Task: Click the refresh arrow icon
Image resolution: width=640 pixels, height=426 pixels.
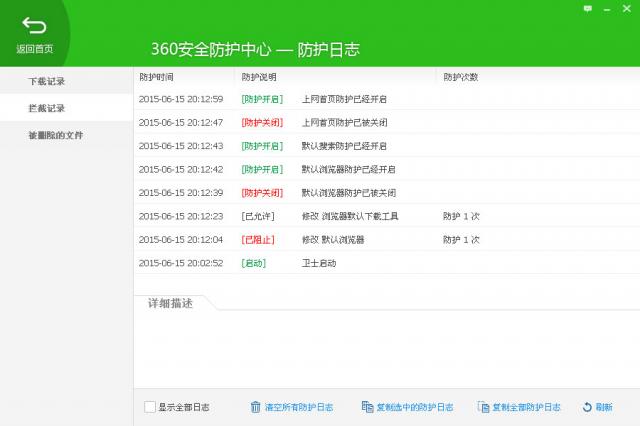Action: tap(587, 407)
